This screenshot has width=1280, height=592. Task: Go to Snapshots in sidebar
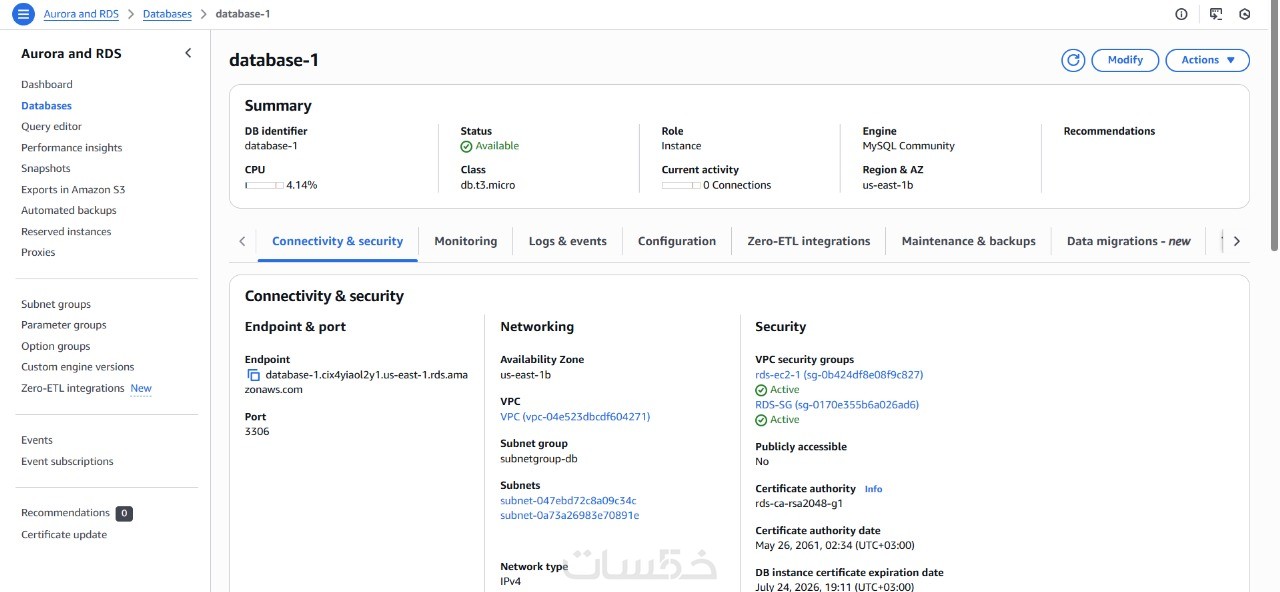pos(46,169)
